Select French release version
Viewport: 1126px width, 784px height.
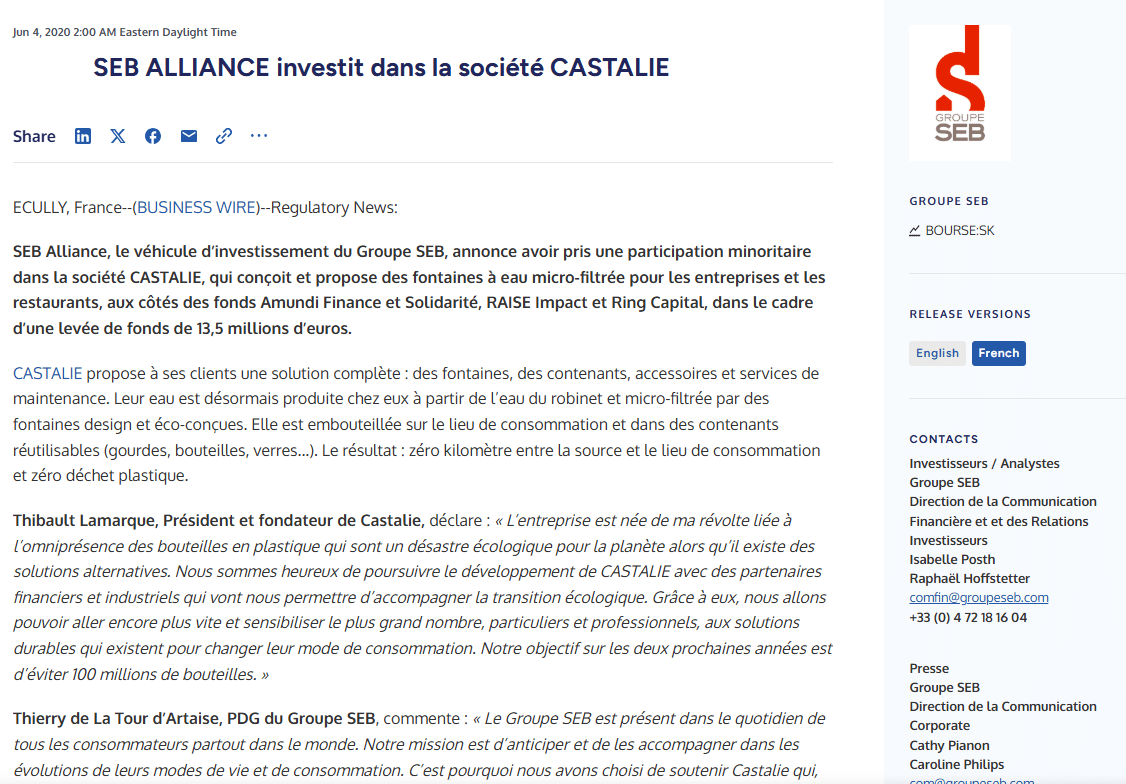(x=999, y=353)
